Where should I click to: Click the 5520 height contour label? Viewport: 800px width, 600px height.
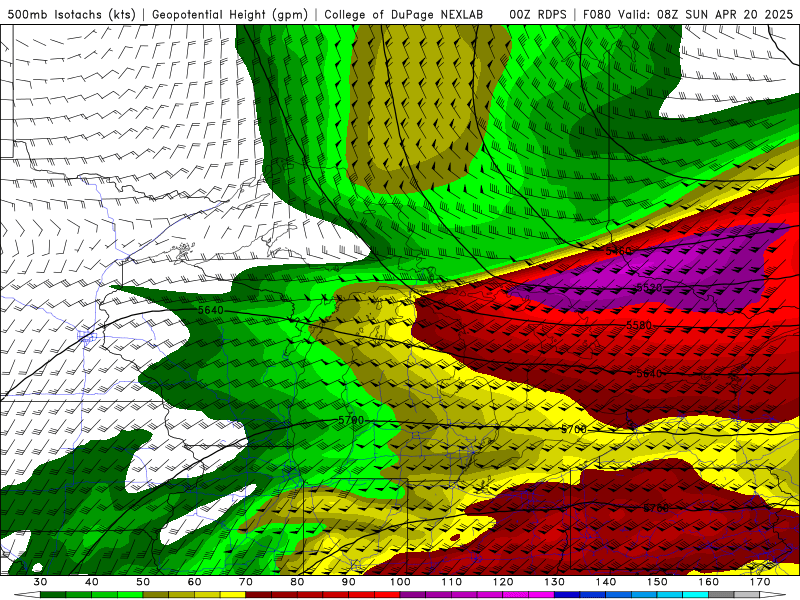pos(649,288)
